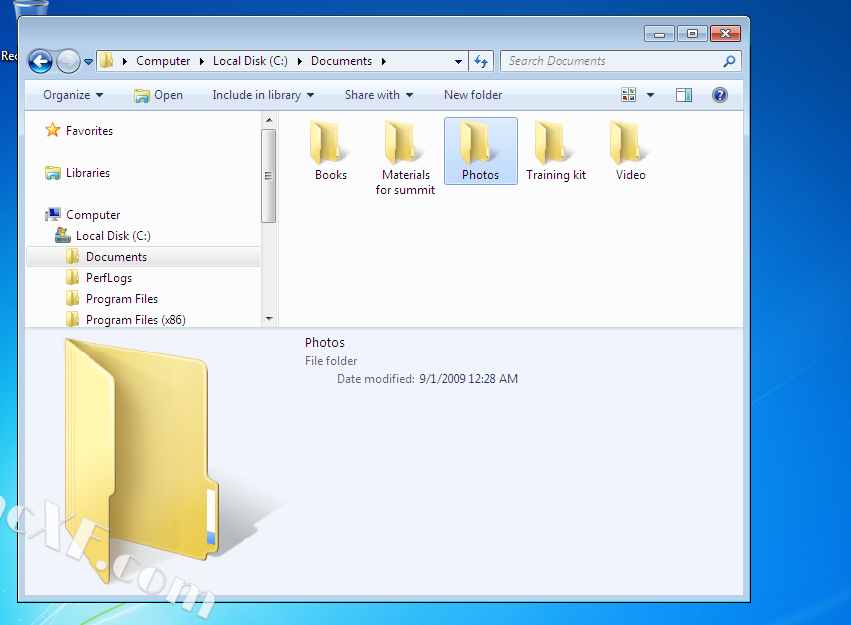Click the folder icon in address bar

107,60
